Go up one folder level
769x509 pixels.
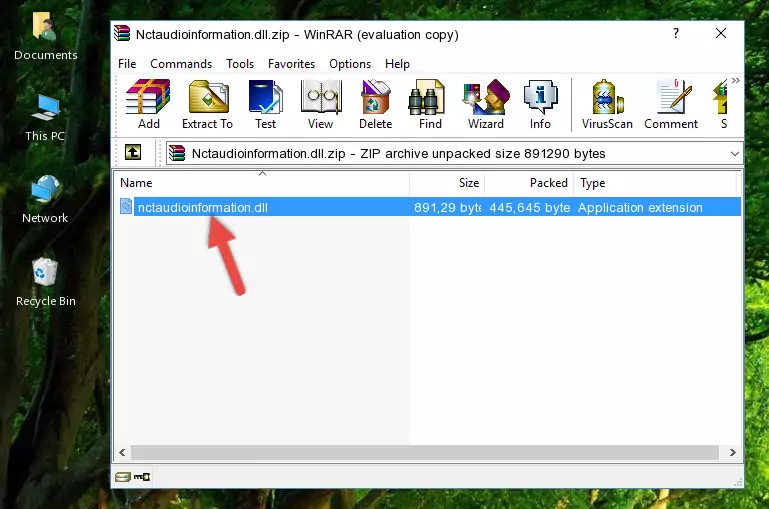133,153
